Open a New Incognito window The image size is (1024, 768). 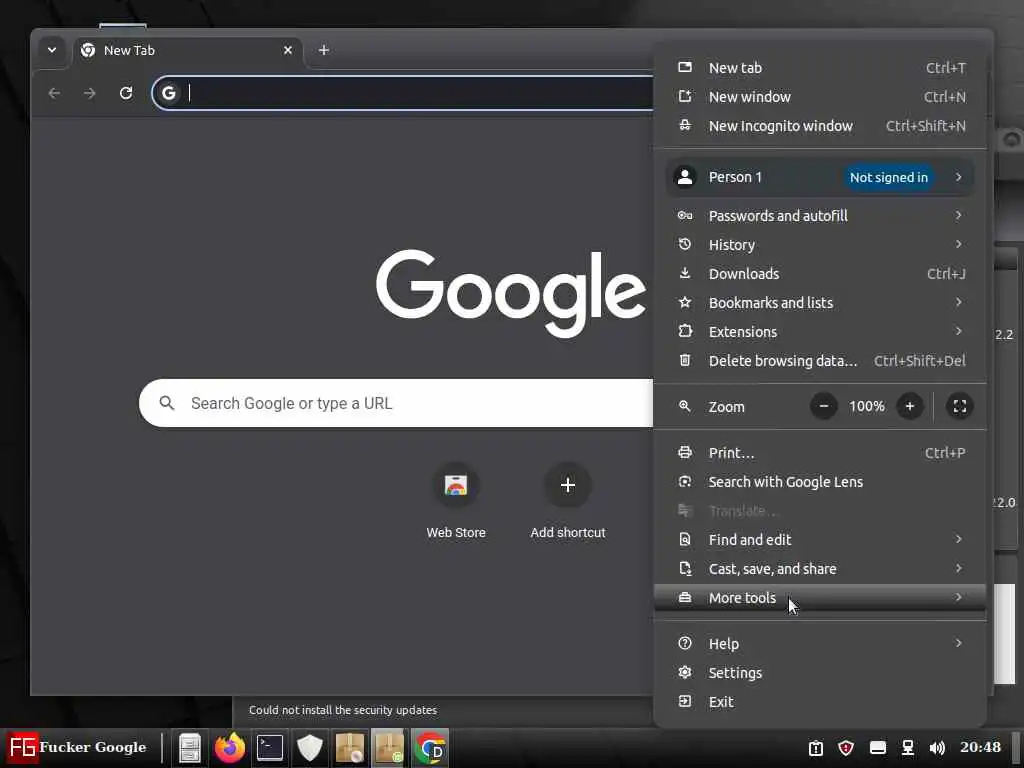(820, 126)
